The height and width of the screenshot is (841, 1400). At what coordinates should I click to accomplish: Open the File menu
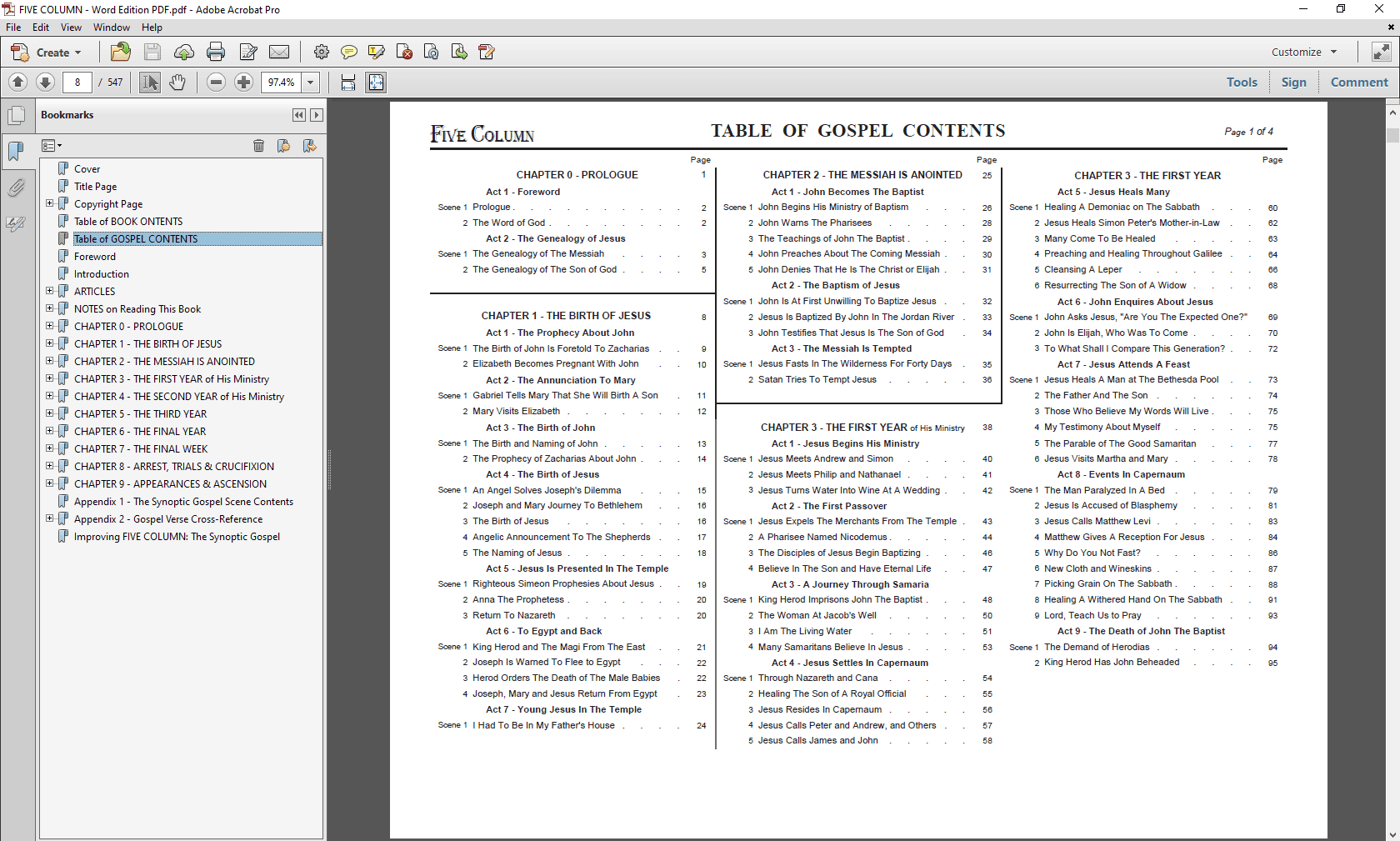click(13, 28)
